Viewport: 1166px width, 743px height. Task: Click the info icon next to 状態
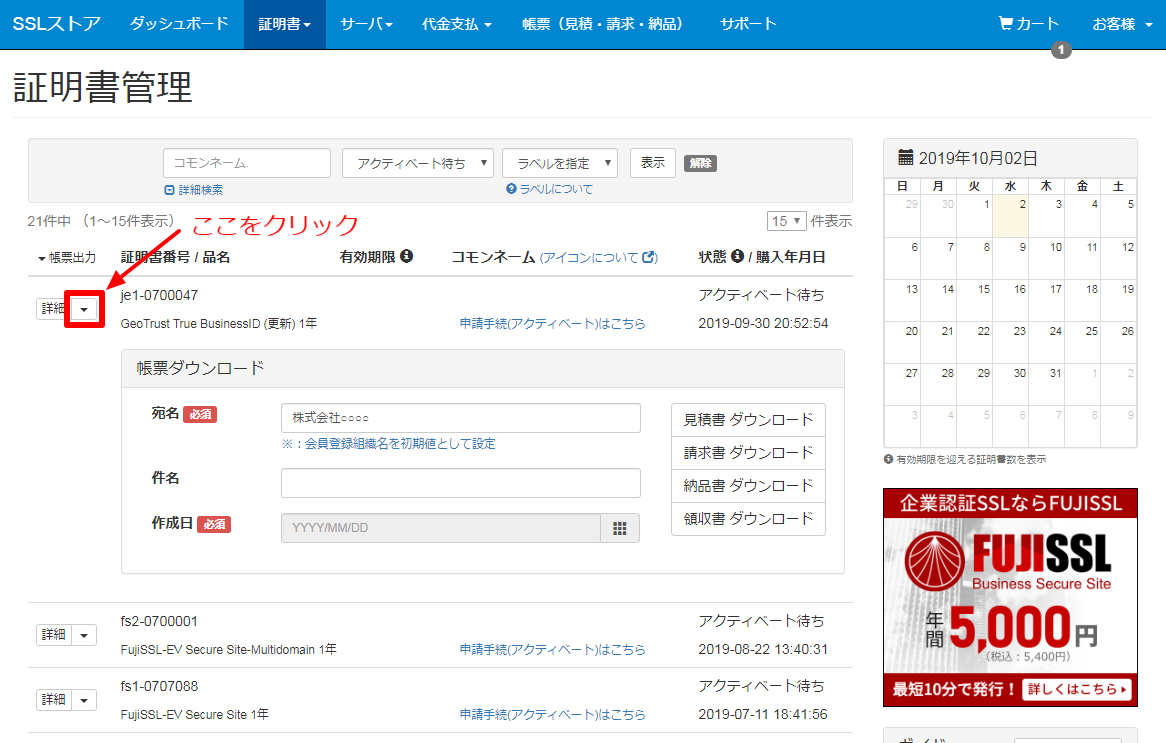[737, 256]
